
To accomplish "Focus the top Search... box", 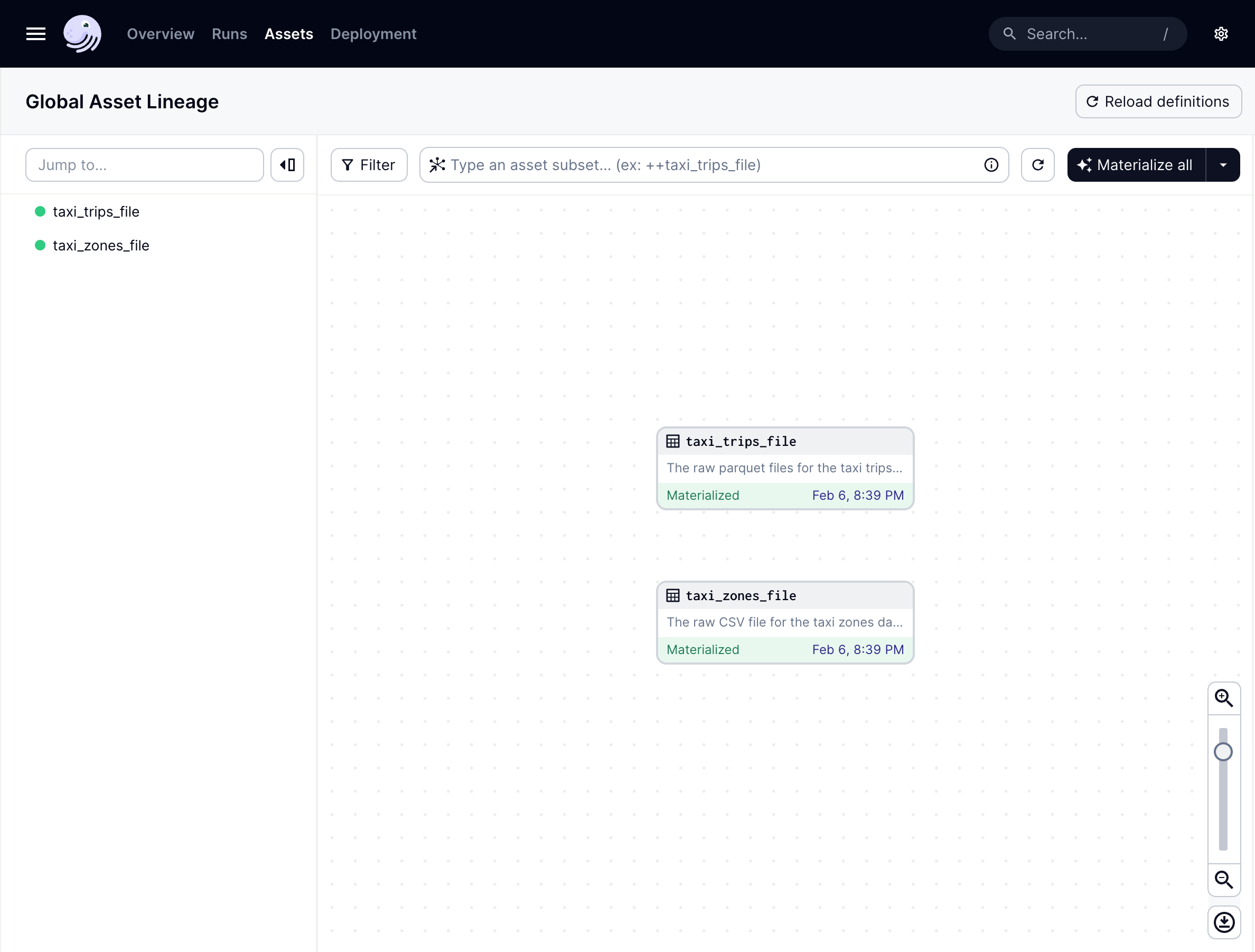I will coord(1088,34).
